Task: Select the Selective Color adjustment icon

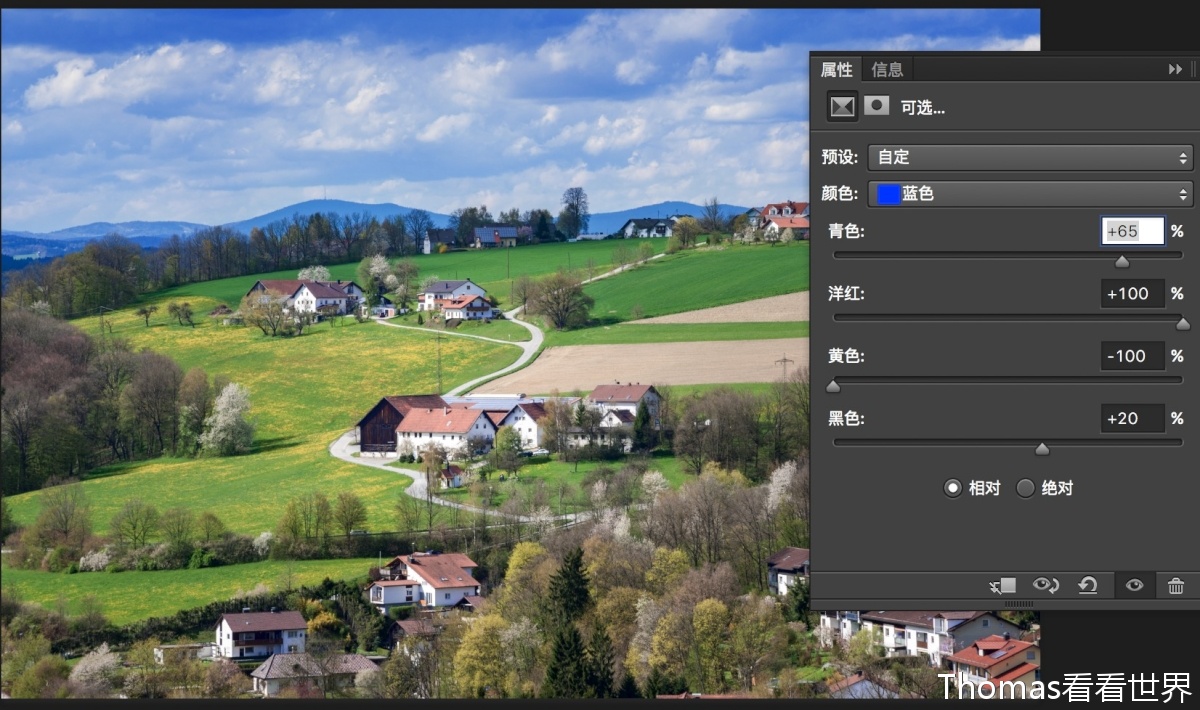Action: (x=843, y=106)
